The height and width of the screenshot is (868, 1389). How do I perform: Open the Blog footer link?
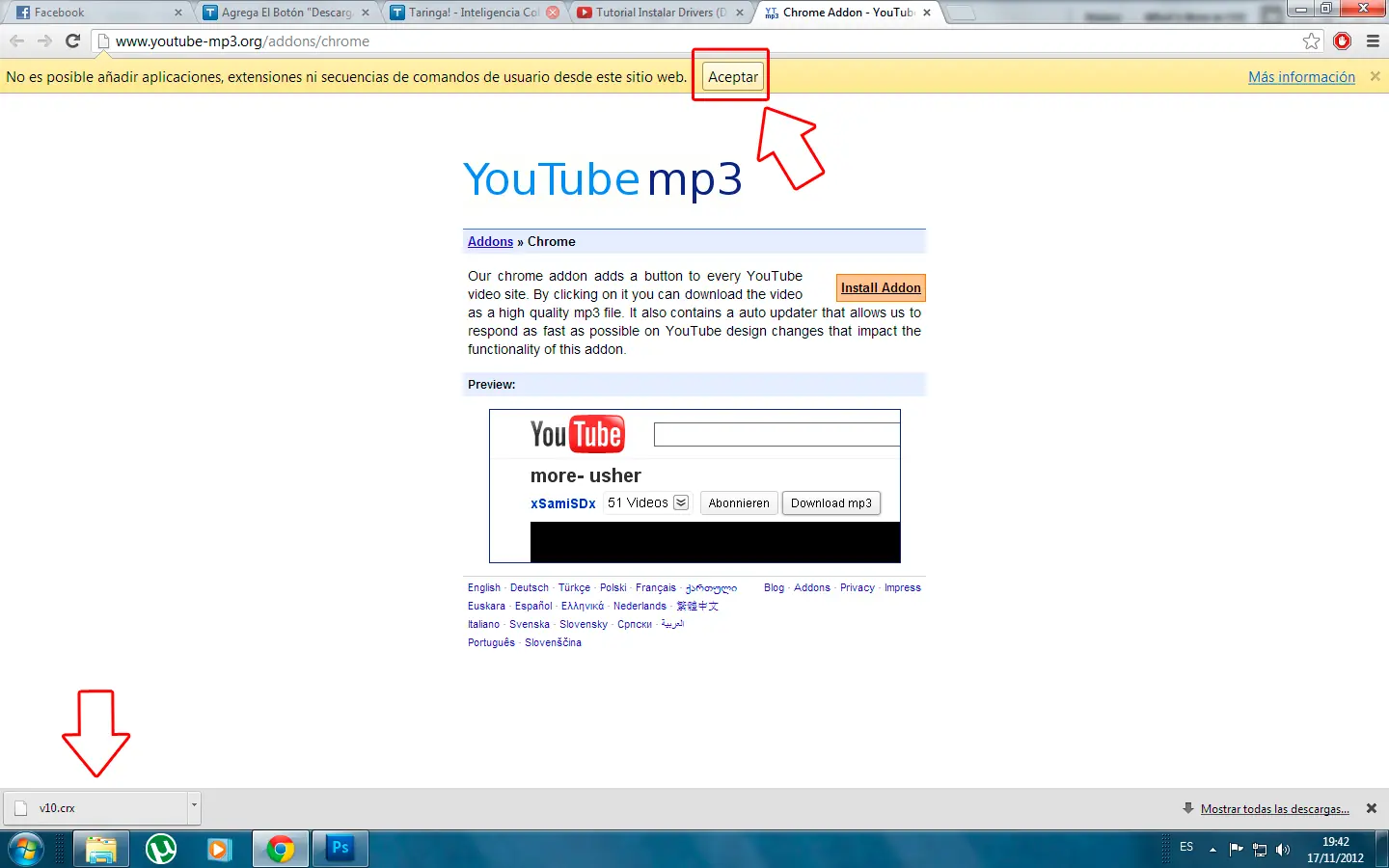click(774, 587)
